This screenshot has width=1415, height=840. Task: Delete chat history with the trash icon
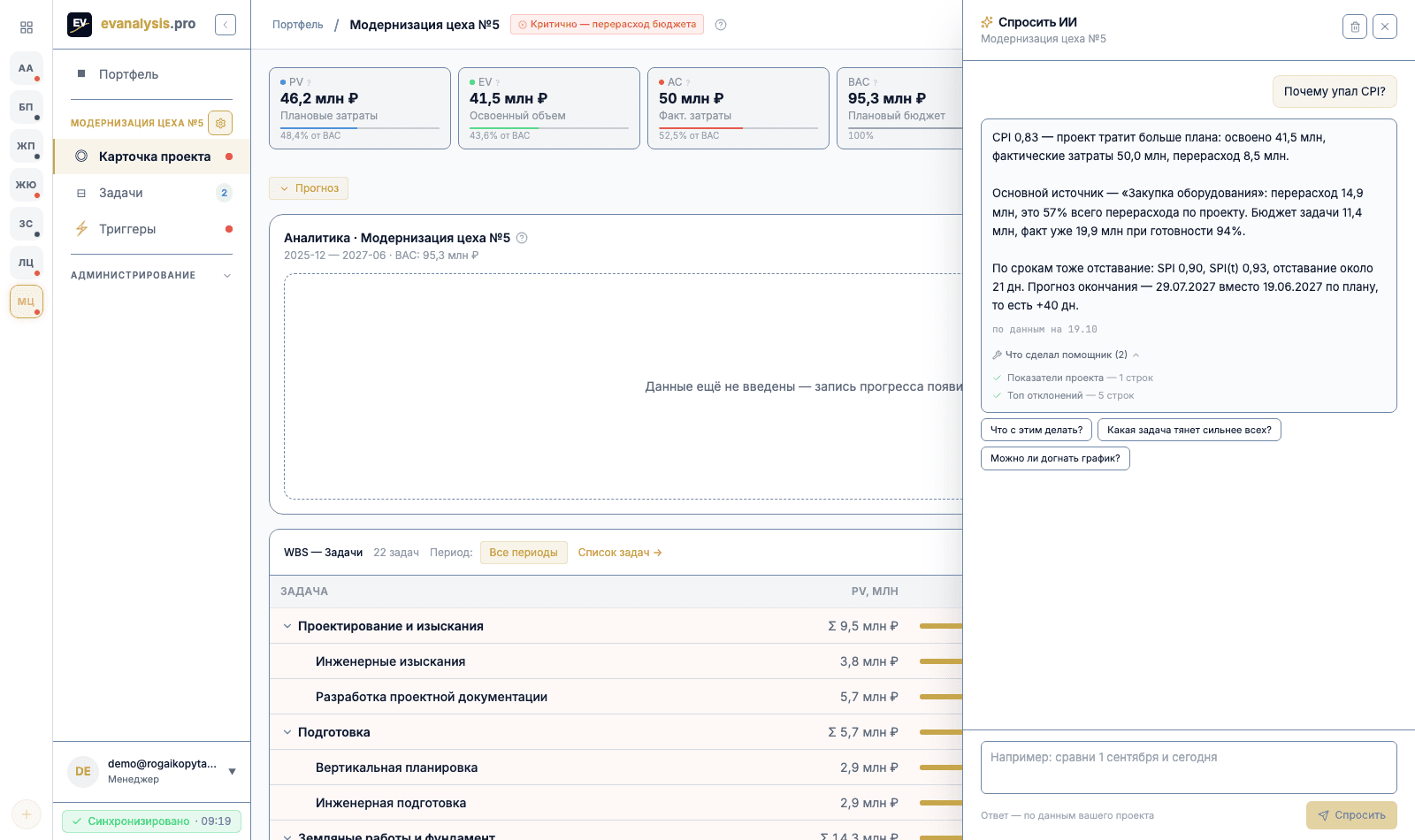click(1355, 27)
